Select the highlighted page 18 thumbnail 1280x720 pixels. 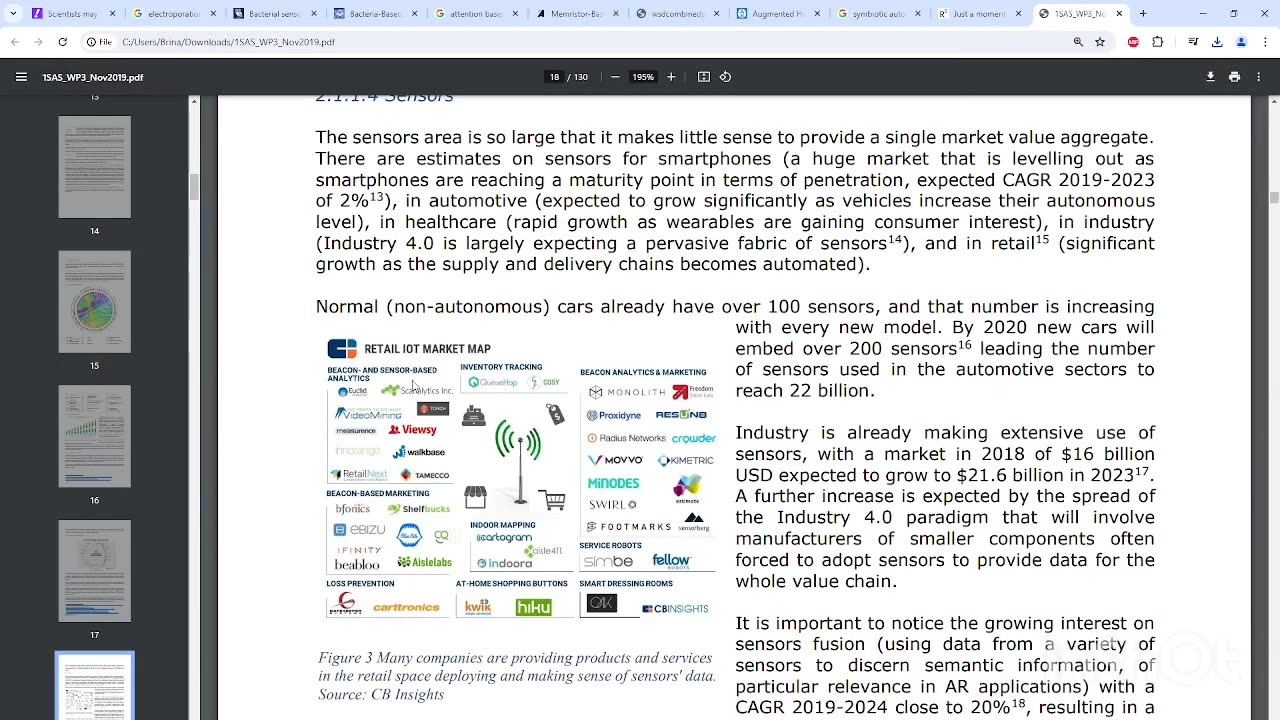point(94,686)
